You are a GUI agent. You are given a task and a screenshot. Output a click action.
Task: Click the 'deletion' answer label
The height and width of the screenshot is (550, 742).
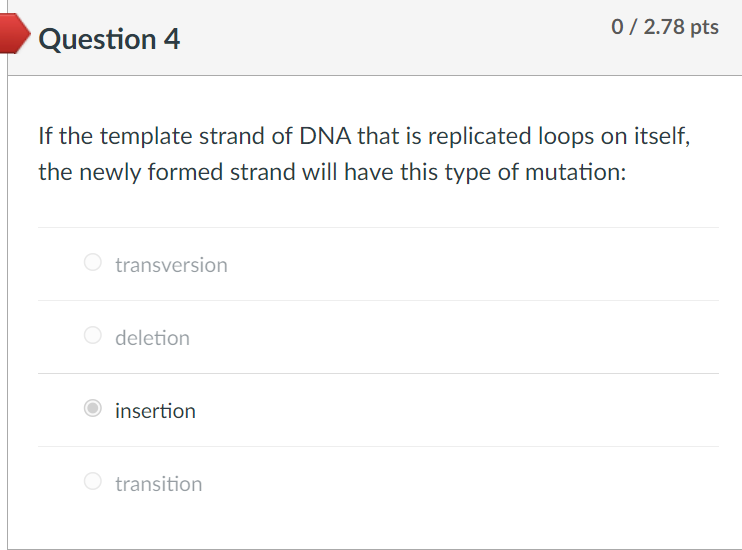pos(152,337)
